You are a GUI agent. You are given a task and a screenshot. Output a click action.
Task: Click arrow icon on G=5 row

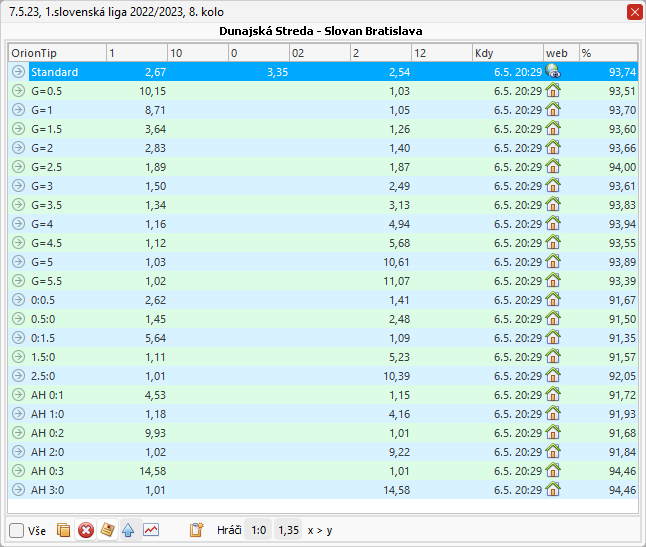point(18,262)
